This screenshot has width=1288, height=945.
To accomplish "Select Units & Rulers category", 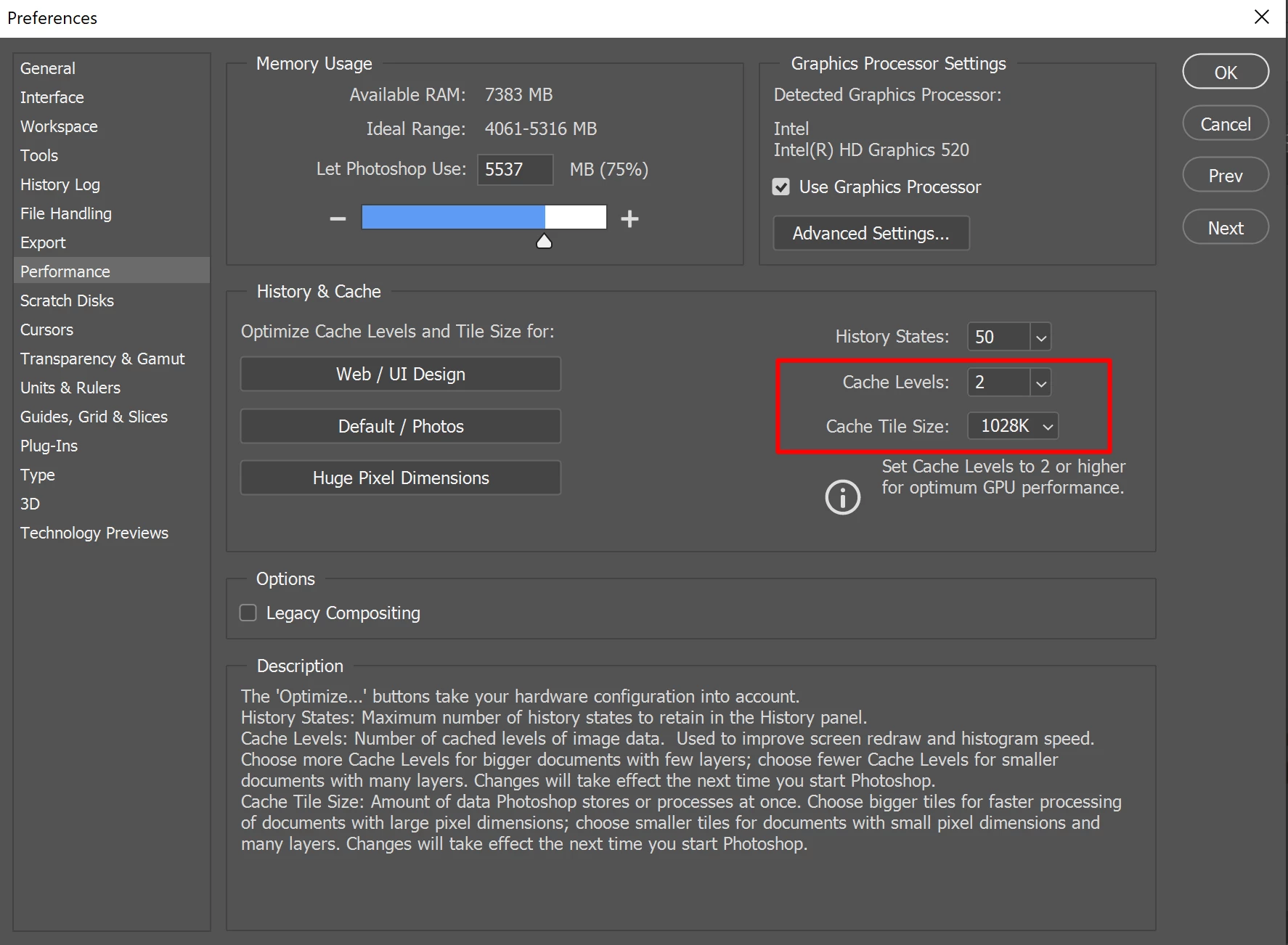I will pyautogui.click(x=111, y=388).
